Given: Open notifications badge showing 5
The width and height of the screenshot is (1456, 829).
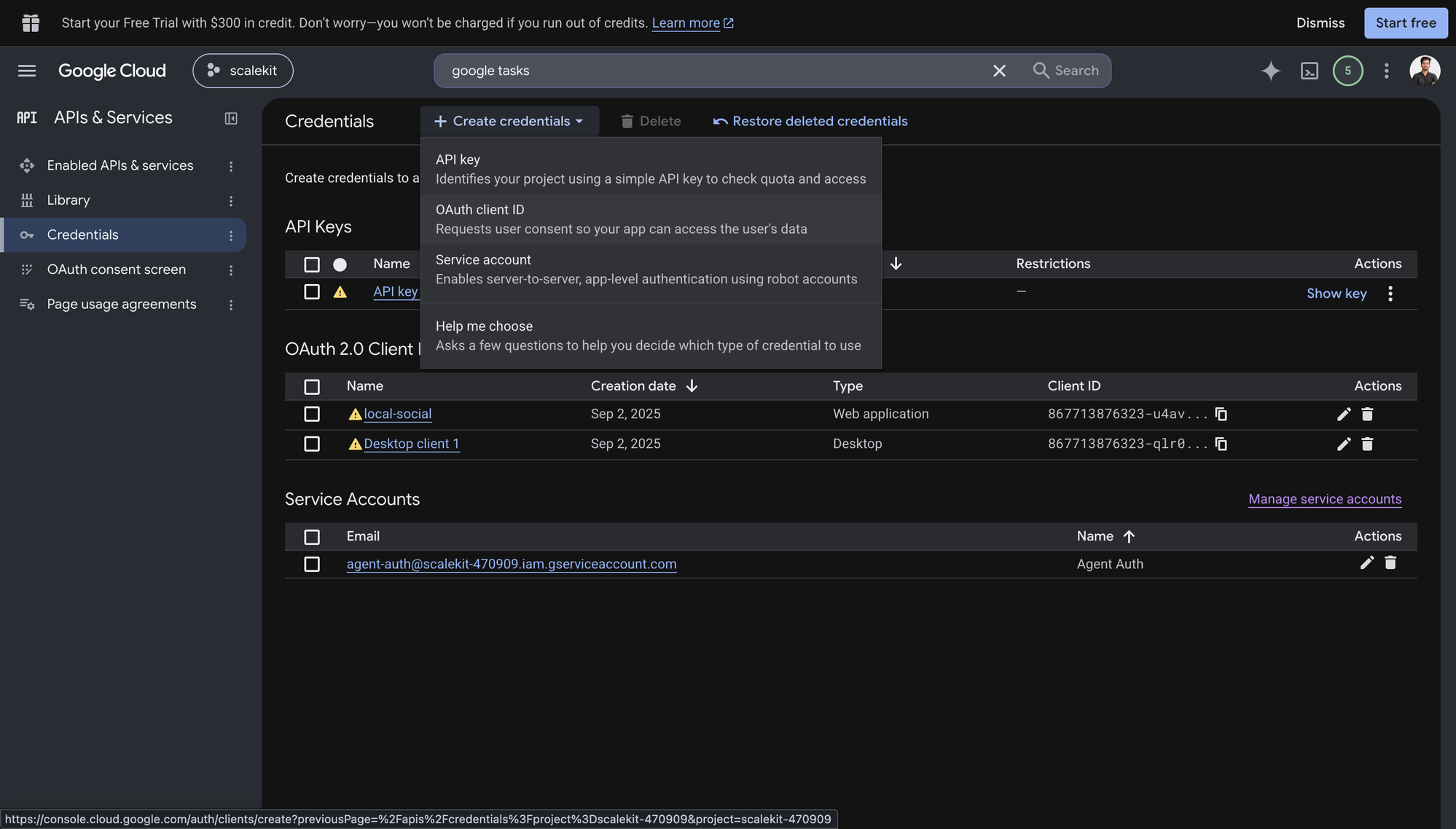Looking at the screenshot, I should click(1348, 71).
